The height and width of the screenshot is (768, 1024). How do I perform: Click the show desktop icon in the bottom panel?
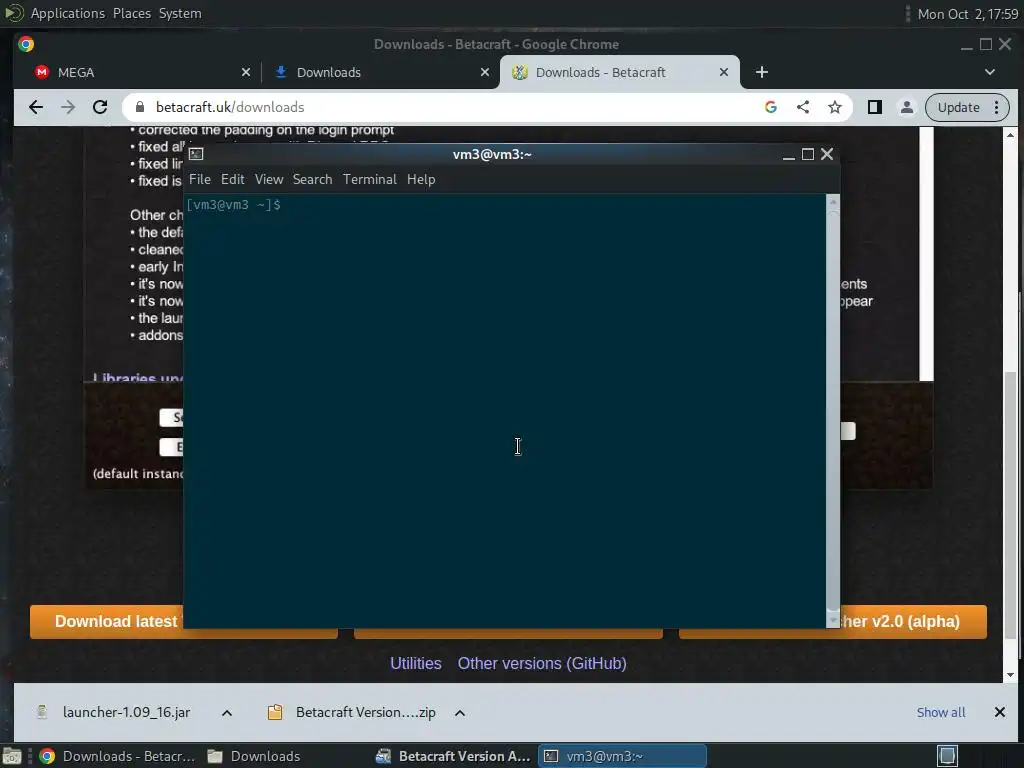point(12,756)
